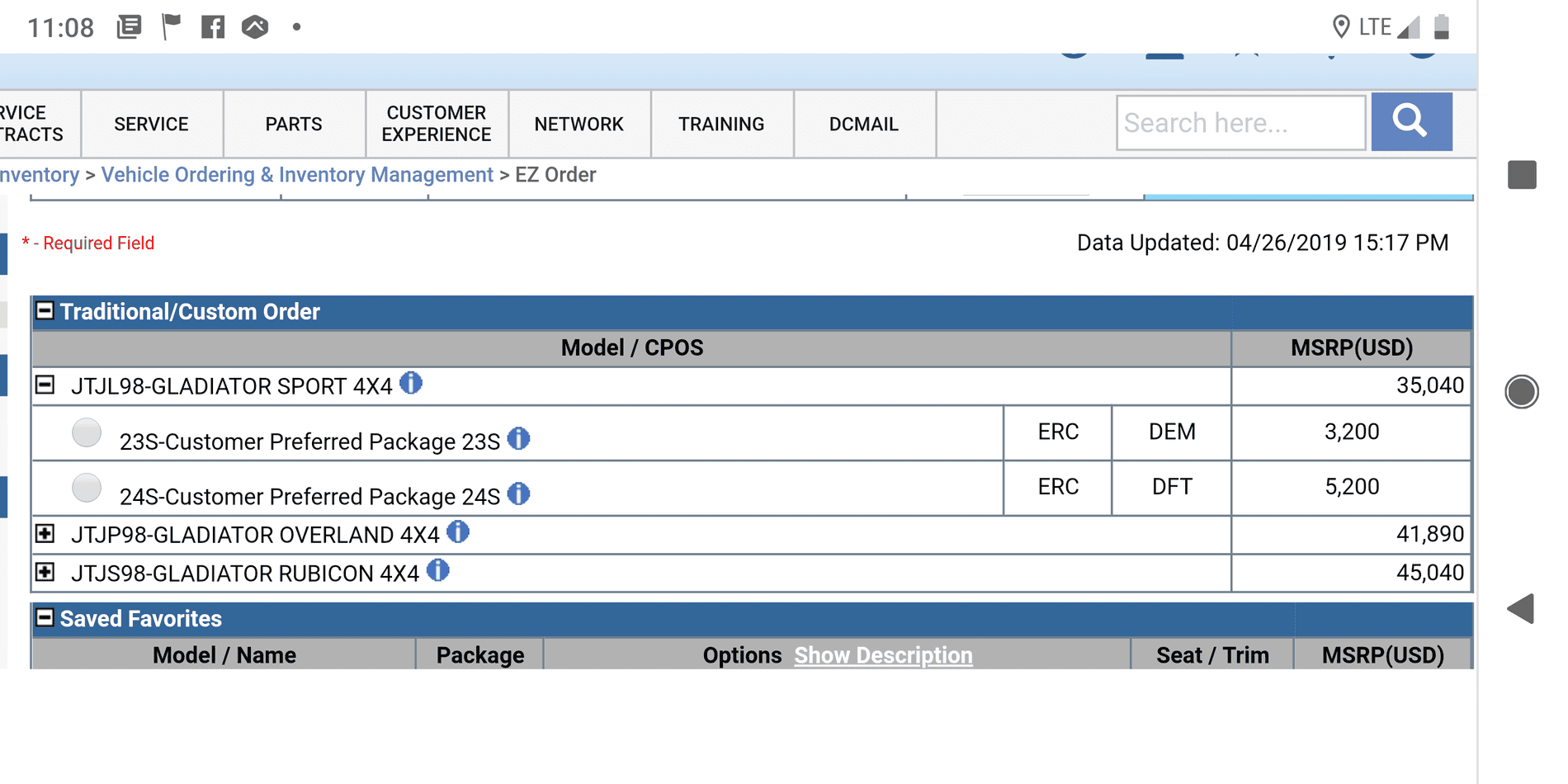Collapse the JTJL98 Gladiator Sport row
1568x784 pixels.
point(45,385)
